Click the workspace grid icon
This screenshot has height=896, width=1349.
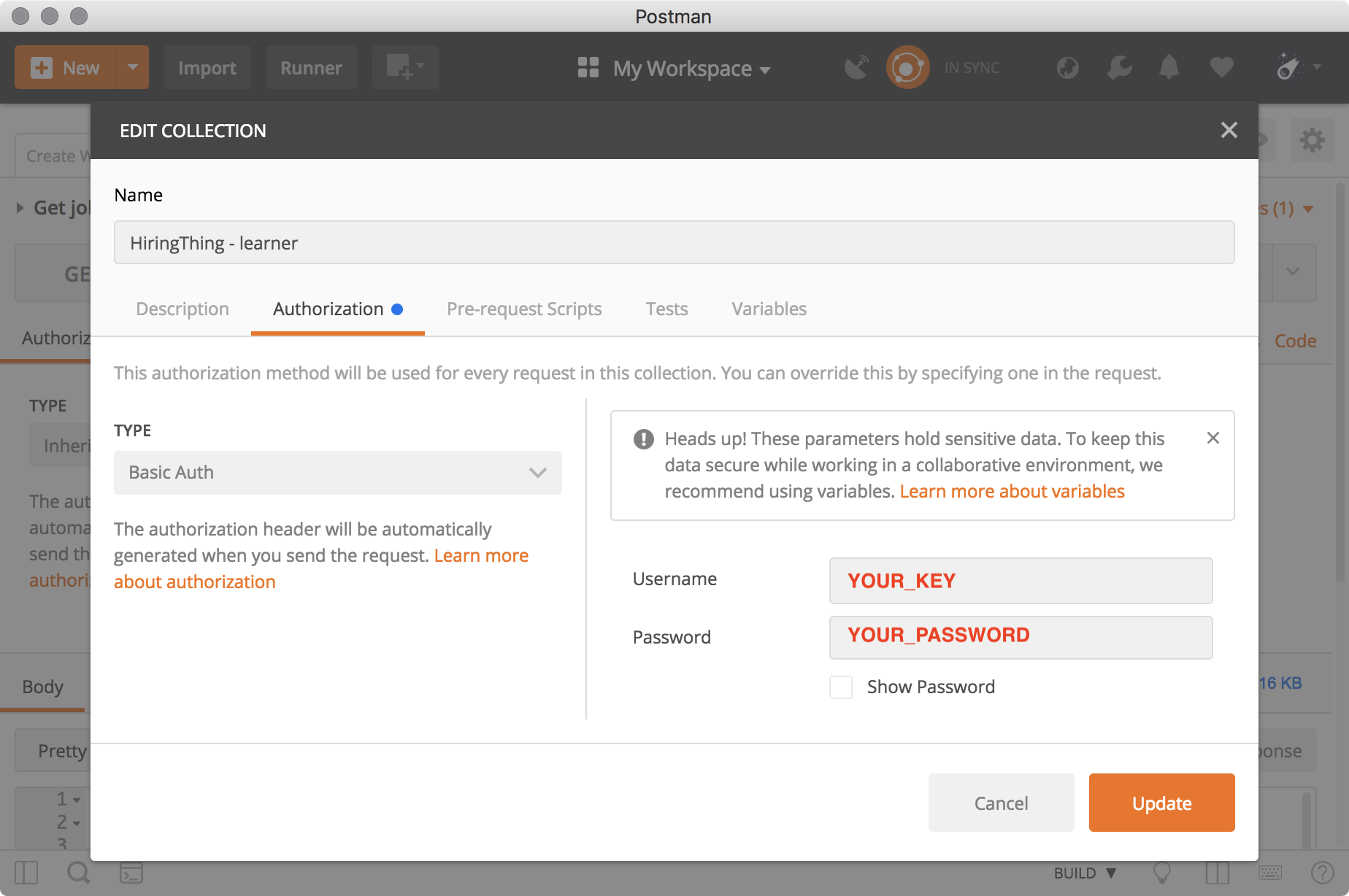(588, 68)
